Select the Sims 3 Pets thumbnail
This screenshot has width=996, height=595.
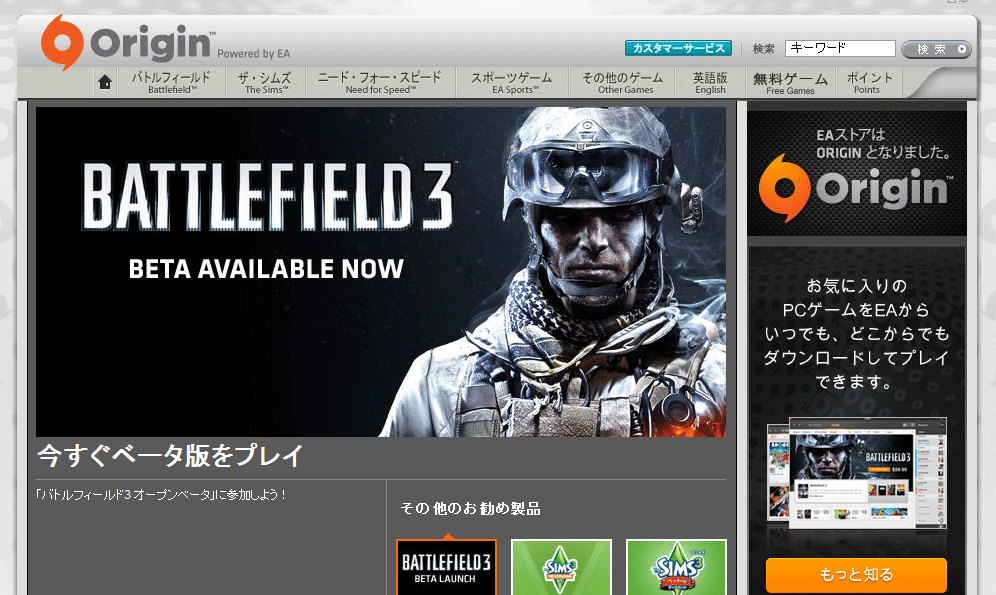coord(676,567)
